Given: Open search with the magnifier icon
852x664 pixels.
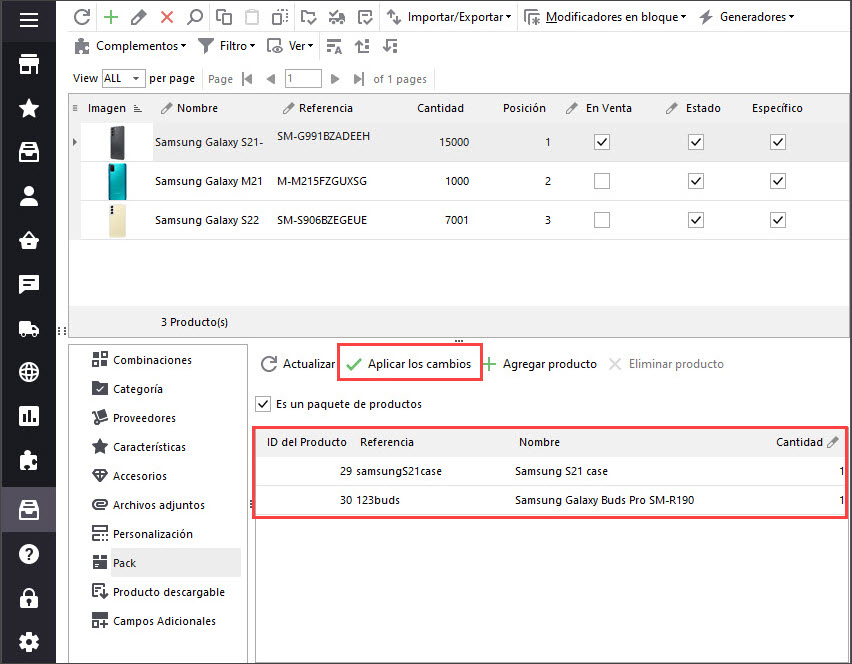Looking at the screenshot, I should coord(195,17).
